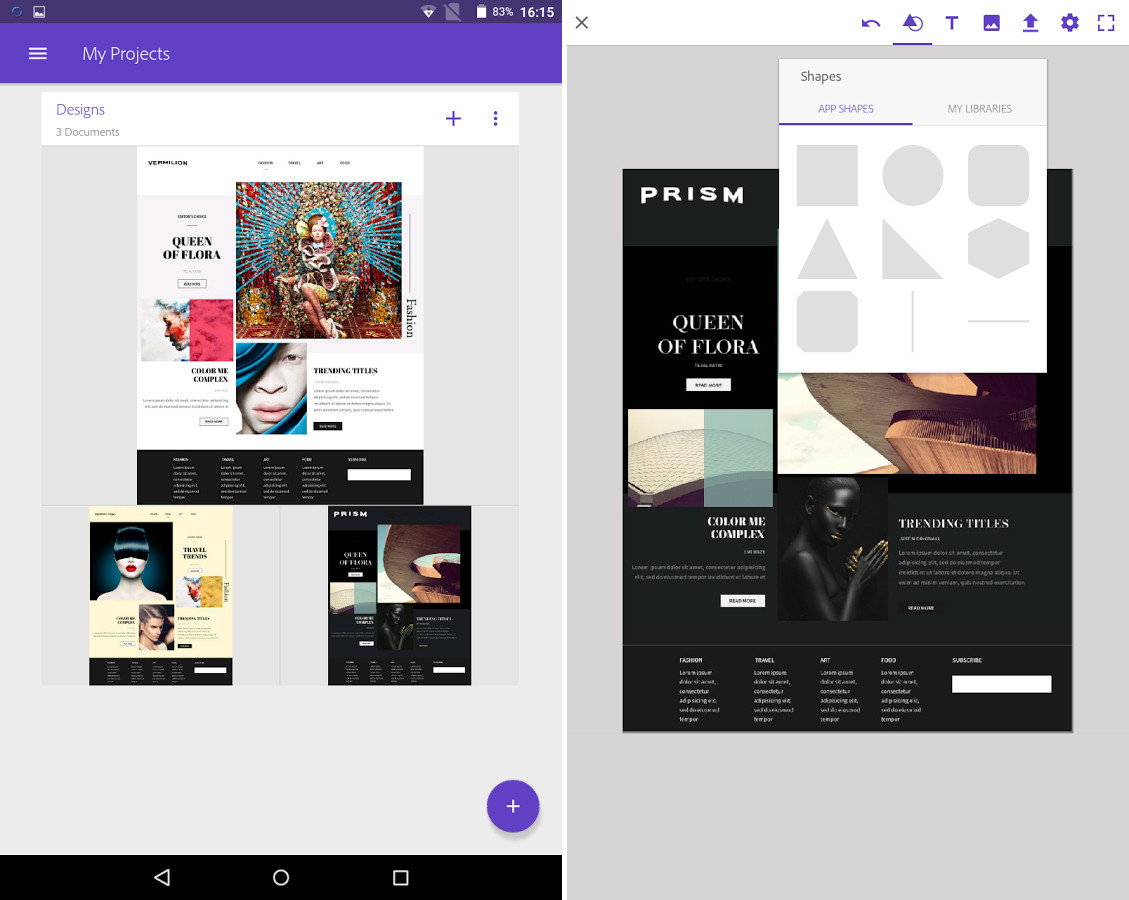Select the Image insert icon
The width and height of the screenshot is (1129, 900).
990,22
